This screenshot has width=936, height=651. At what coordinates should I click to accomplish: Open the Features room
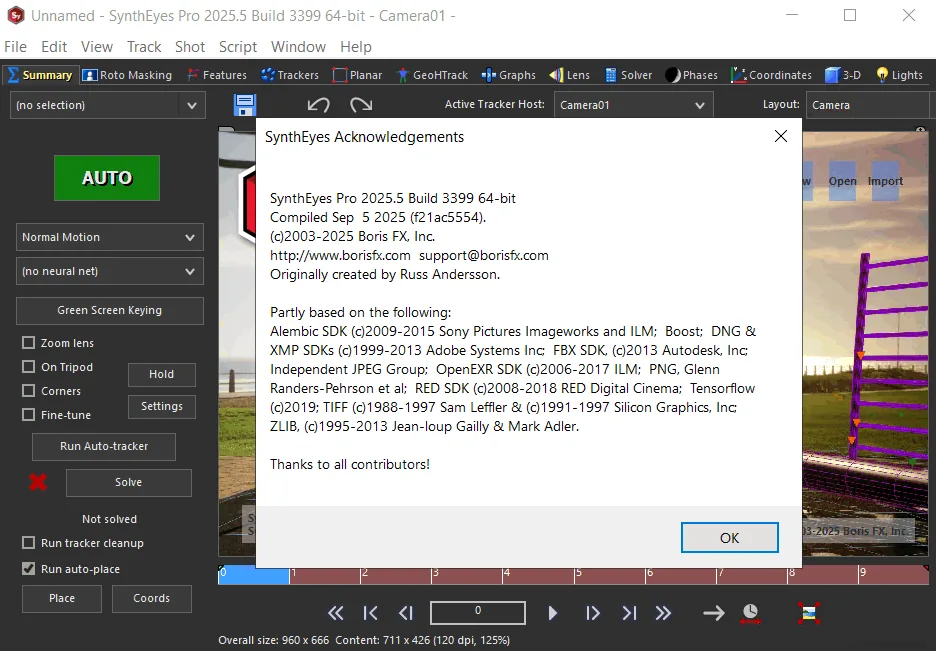click(x=217, y=75)
